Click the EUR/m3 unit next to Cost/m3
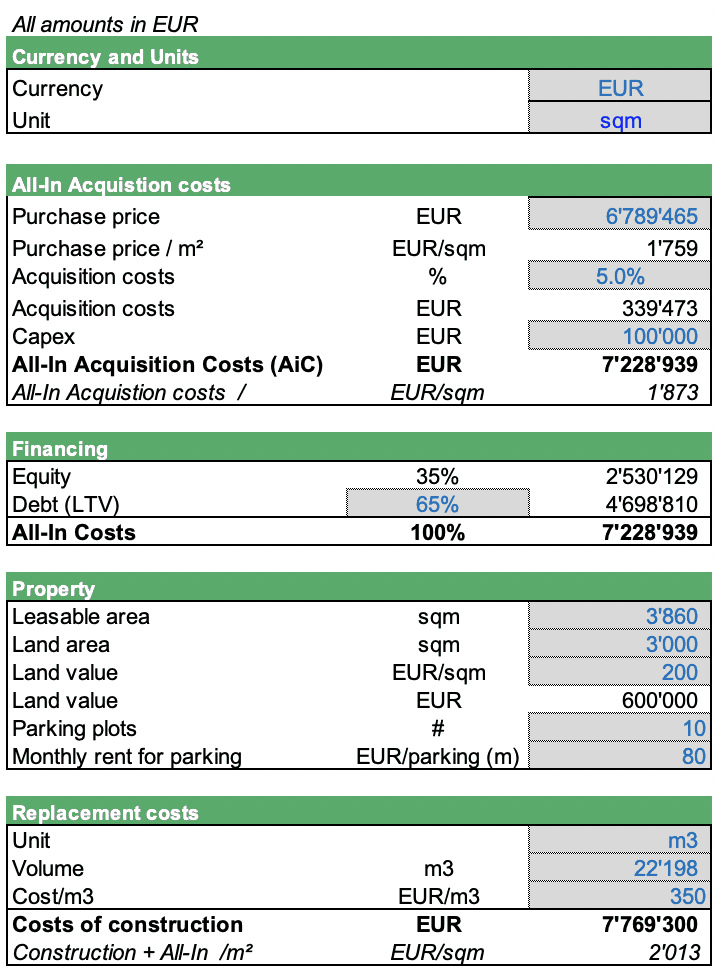714x970 pixels. (x=439, y=896)
